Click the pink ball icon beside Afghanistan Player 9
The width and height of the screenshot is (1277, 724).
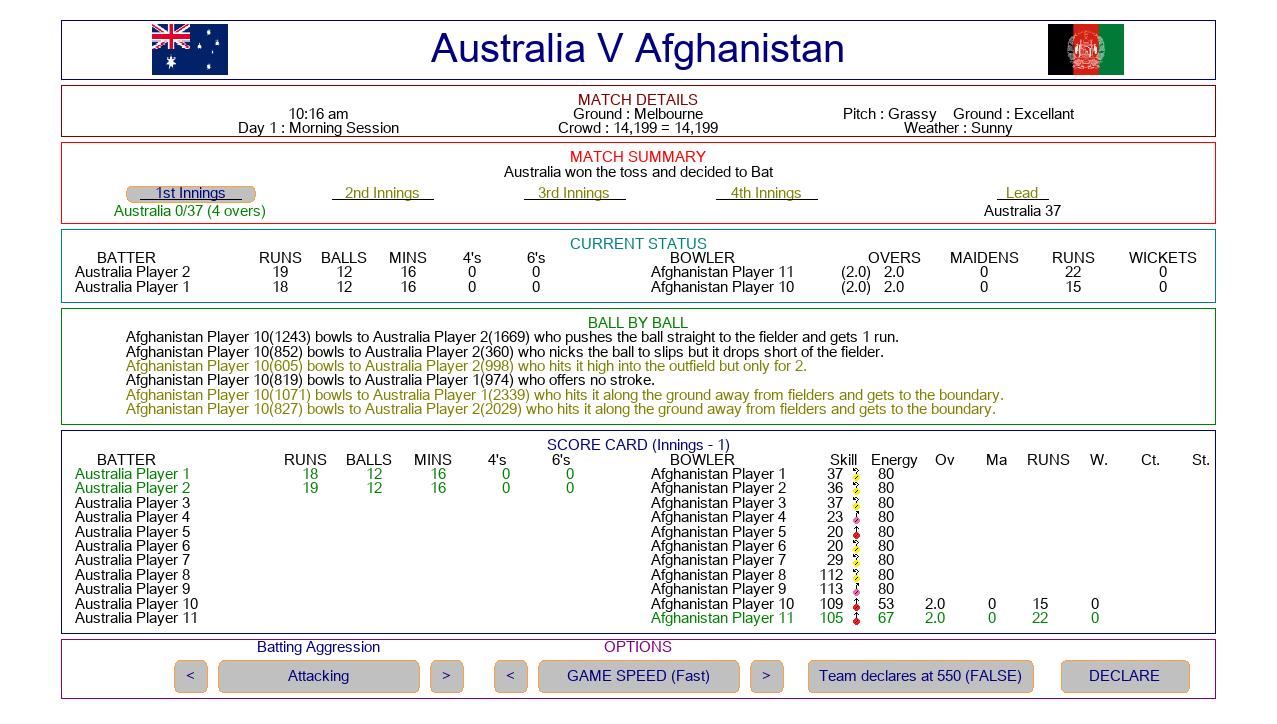pos(856,590)
